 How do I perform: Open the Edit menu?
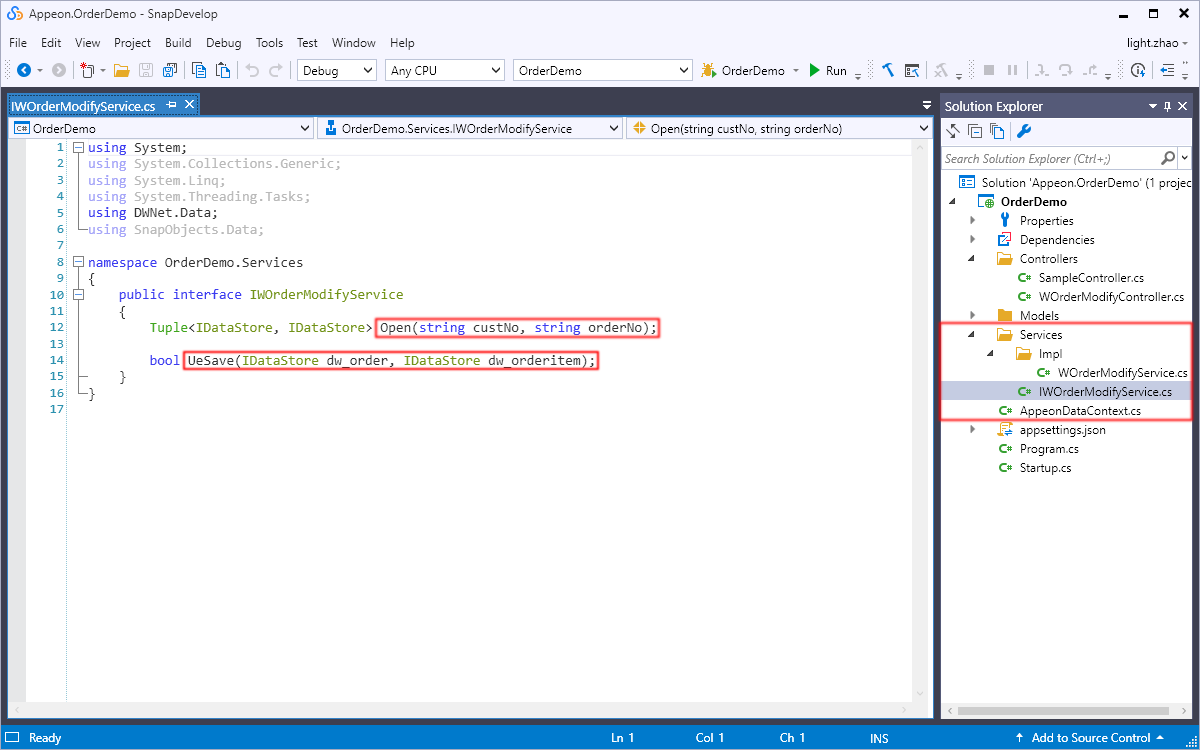point(51,43)
